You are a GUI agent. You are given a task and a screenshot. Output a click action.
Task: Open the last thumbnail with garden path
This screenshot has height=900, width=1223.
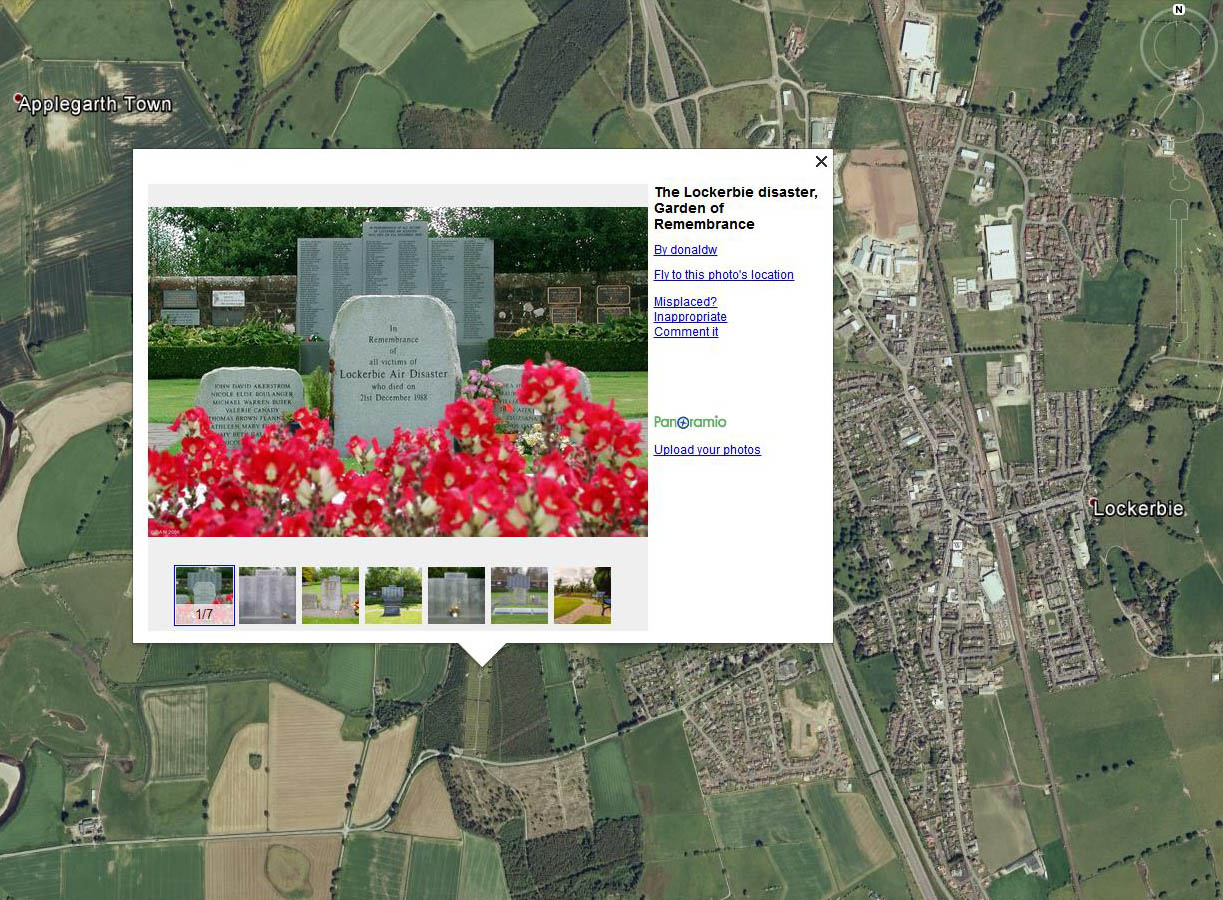[582, 596]
